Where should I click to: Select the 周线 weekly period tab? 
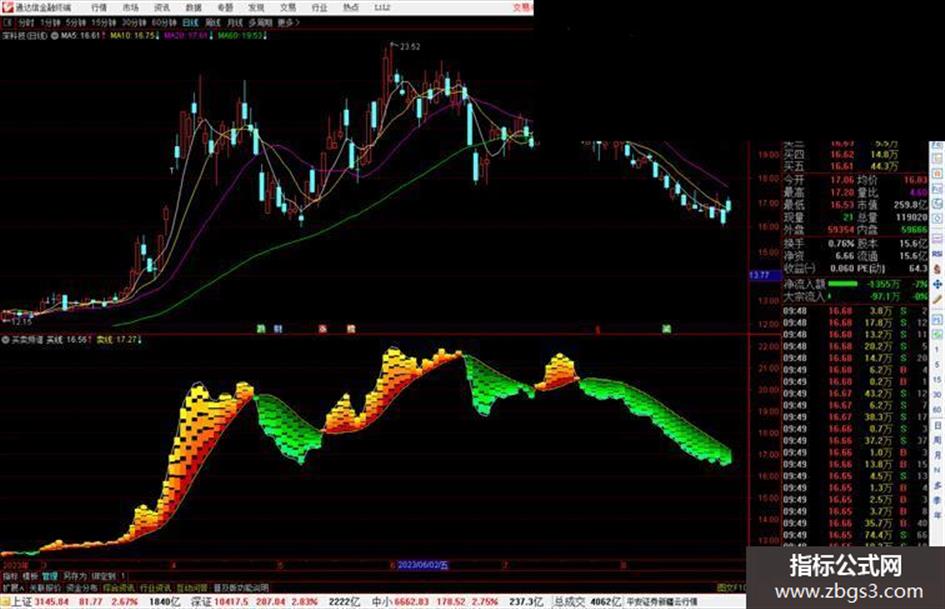coord(213,22)
